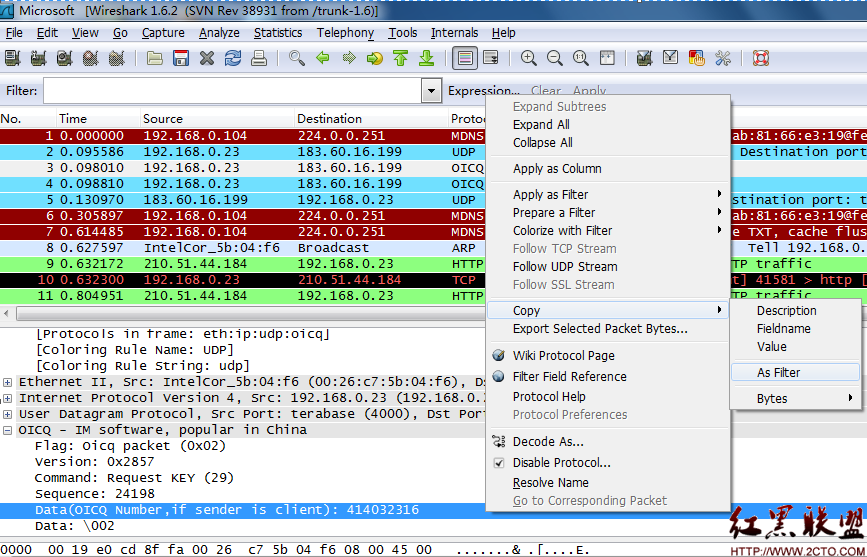Viewport: 867px width, 557px height.
Task: Save capture file floppy icon
Action: tap(181, 58)
